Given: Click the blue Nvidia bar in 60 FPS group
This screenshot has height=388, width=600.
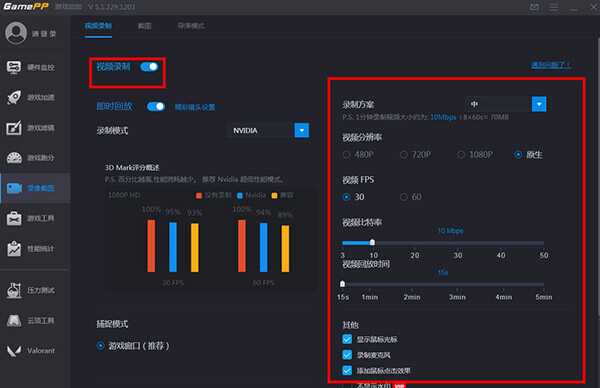Looking at the screenshot, I should 264,248.
